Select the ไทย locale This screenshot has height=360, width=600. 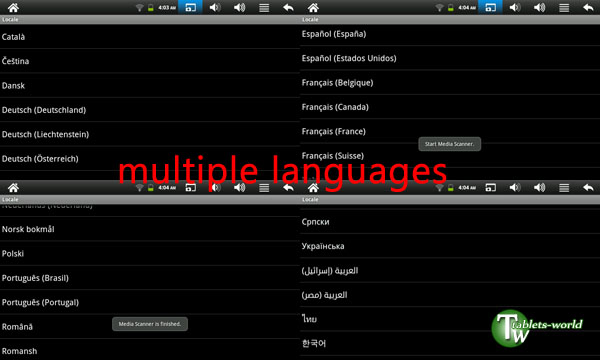(x=450, y=319)
